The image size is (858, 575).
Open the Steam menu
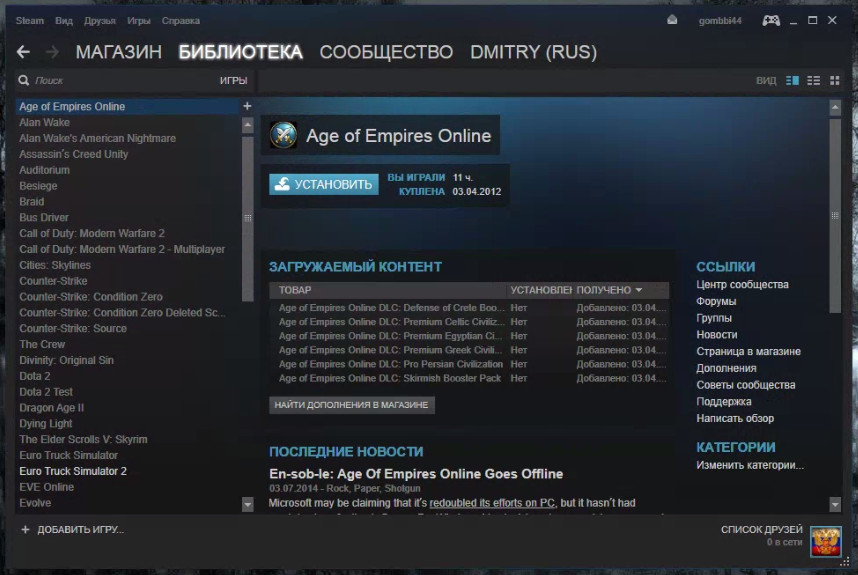pyautogui.click(x=30, y=21)
